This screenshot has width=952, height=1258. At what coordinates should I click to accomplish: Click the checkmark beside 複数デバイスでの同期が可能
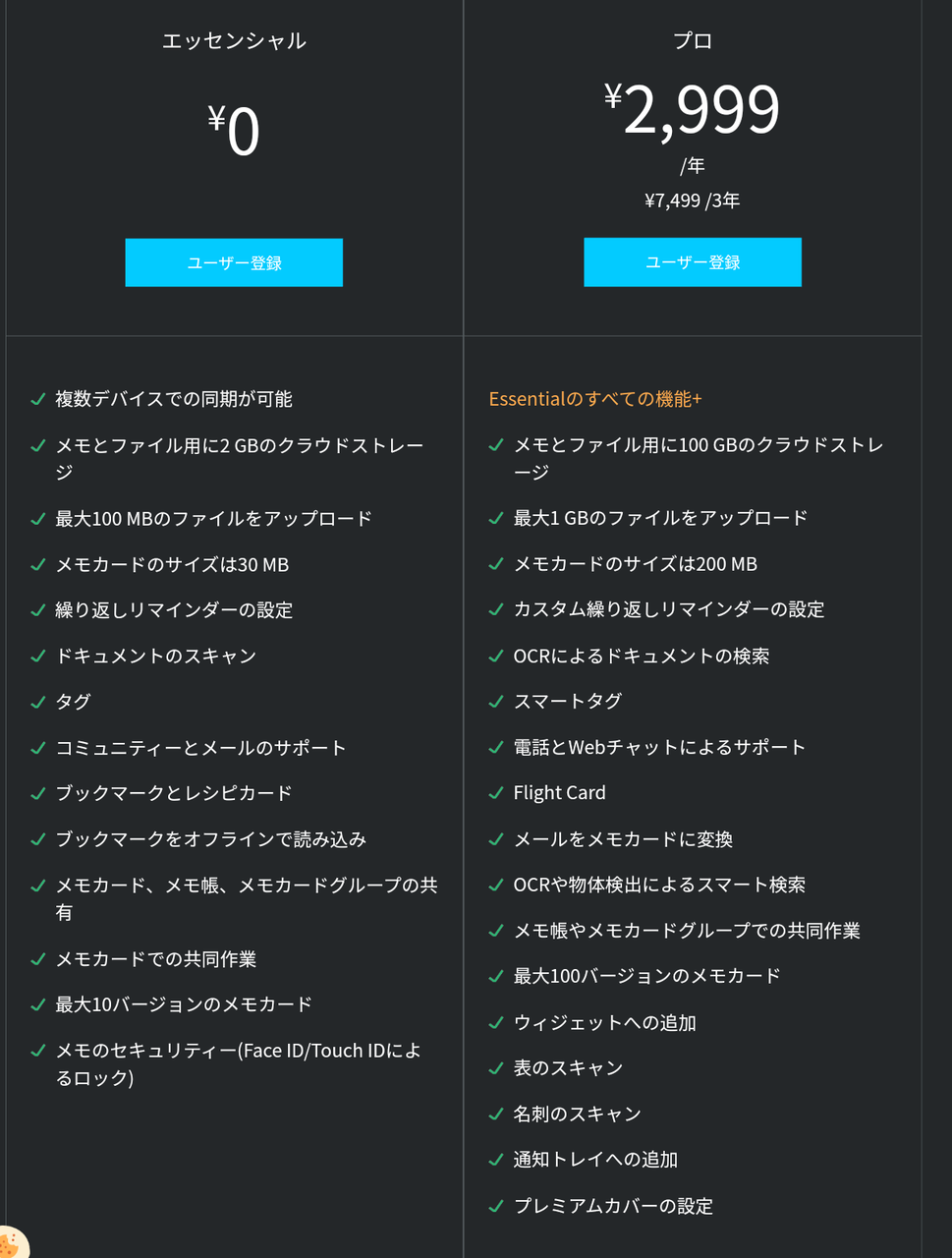click(x=38, y=399)
